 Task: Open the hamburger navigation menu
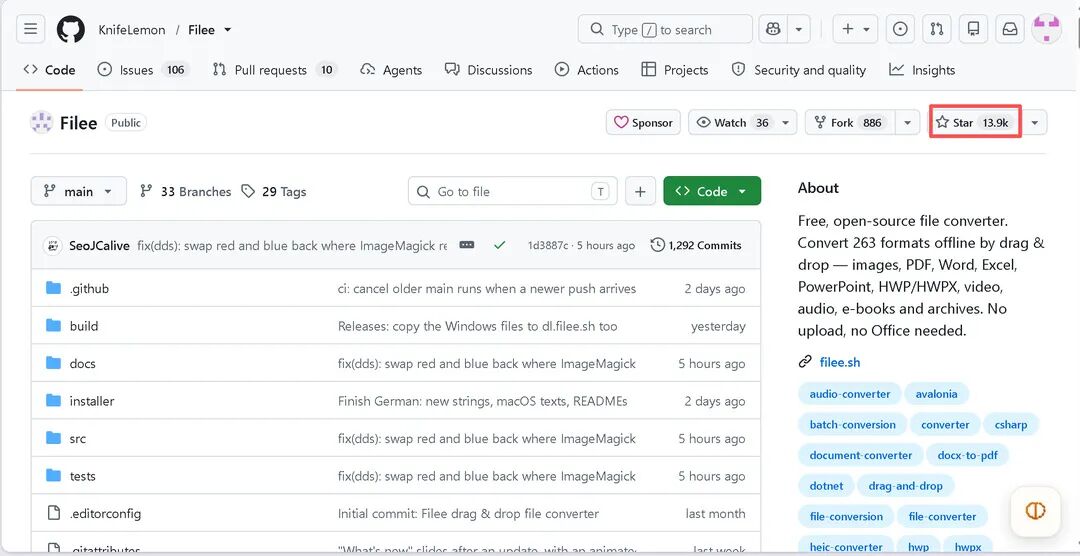(30, 30)
